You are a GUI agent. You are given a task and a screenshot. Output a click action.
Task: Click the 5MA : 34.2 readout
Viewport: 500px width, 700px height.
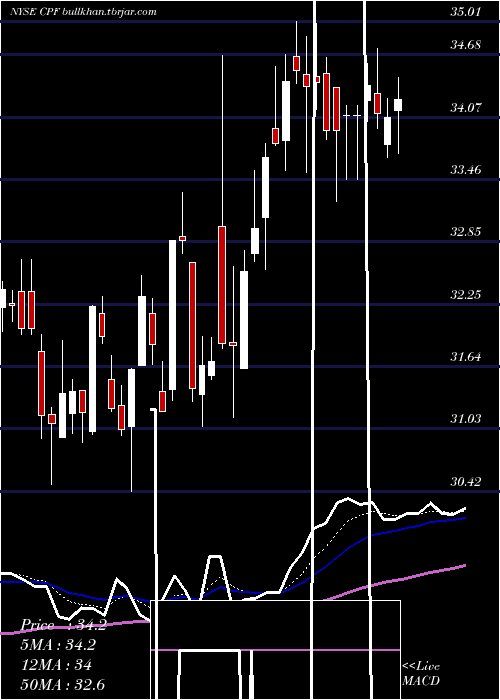point(58,645)
